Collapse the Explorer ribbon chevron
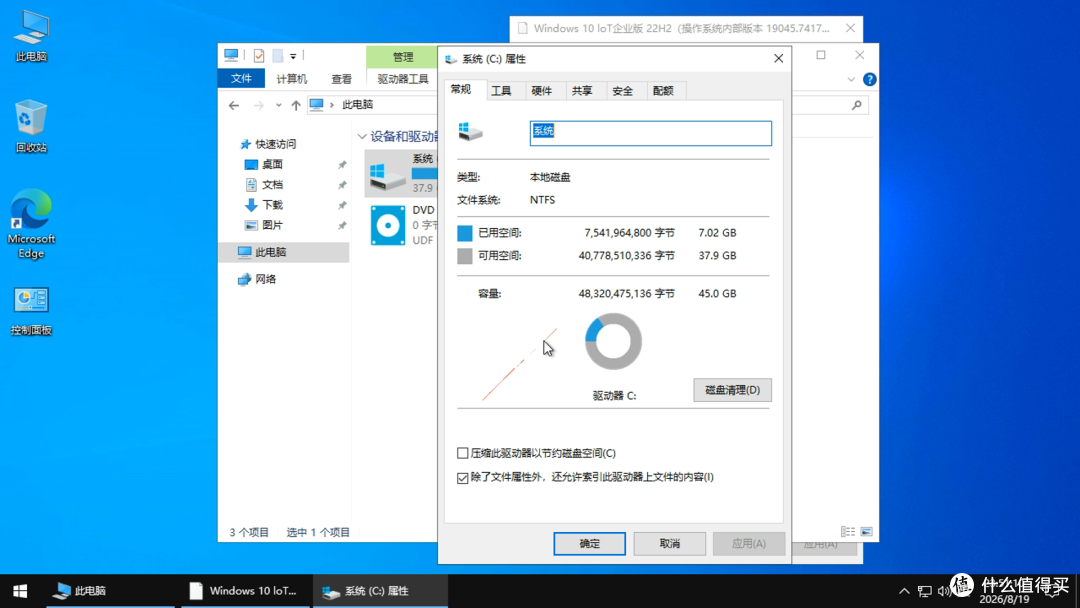 851,79
